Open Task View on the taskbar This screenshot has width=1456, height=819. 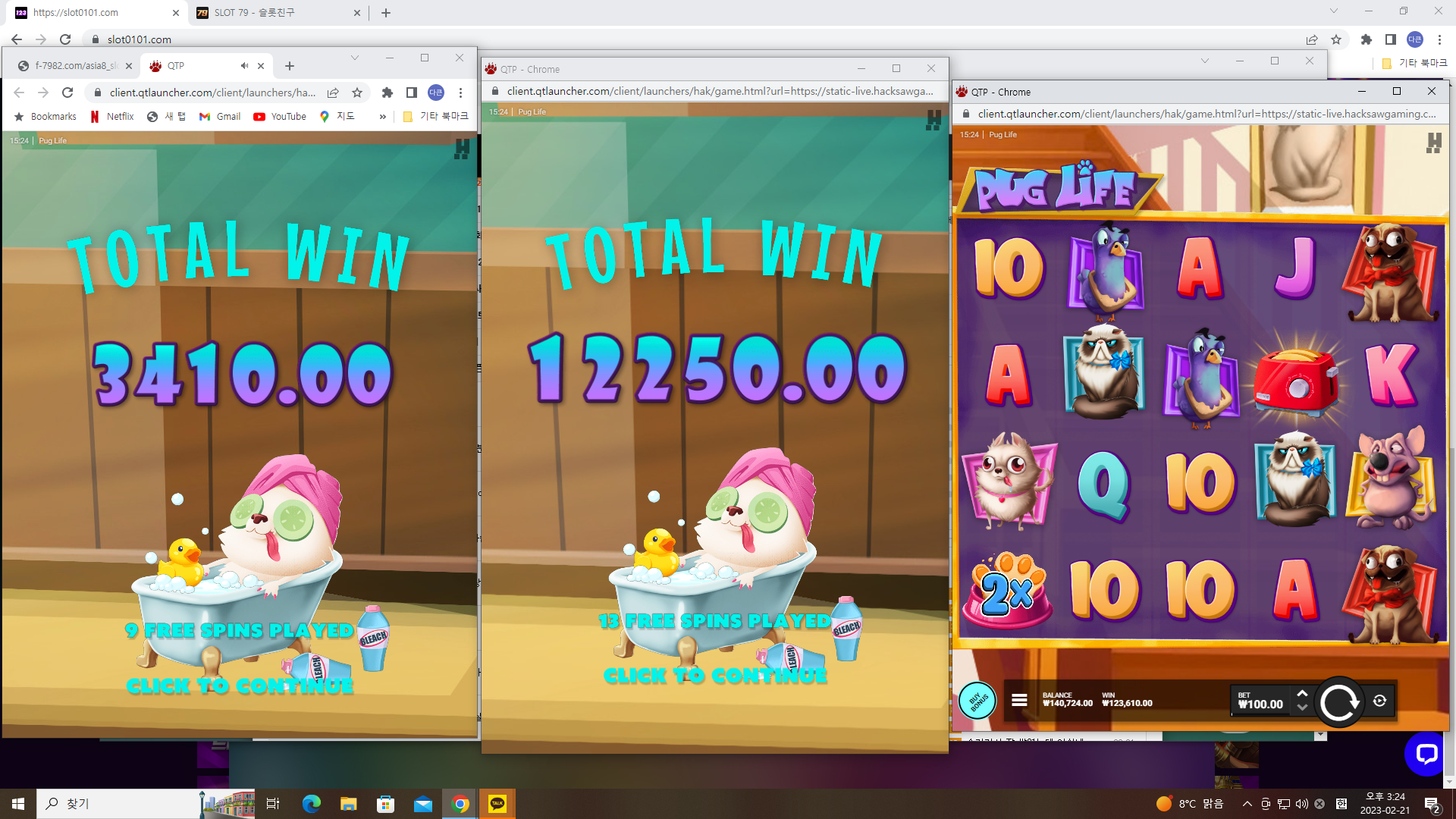click(273, 804)
